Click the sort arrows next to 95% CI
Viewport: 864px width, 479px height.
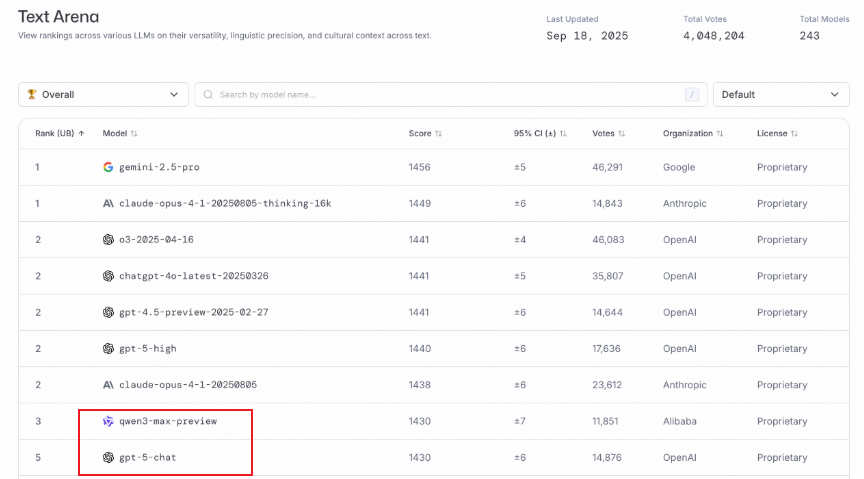click(x=563, y=133)
